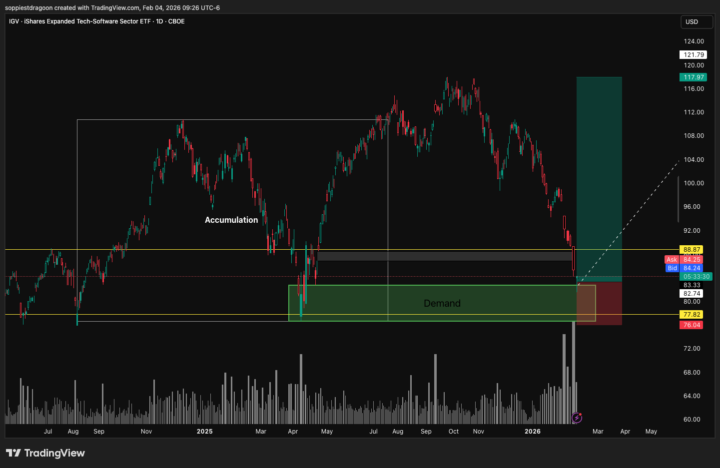Click the 92.00 price axis value
This screenshot has width=720, height=468.
click(x=692, y=231)
